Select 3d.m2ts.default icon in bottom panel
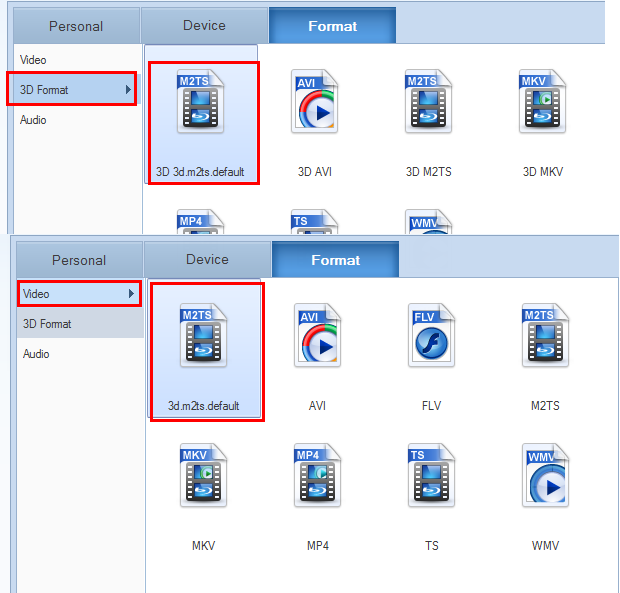Image resolution: width=620 pixels, height=593 pixels. 204,335
